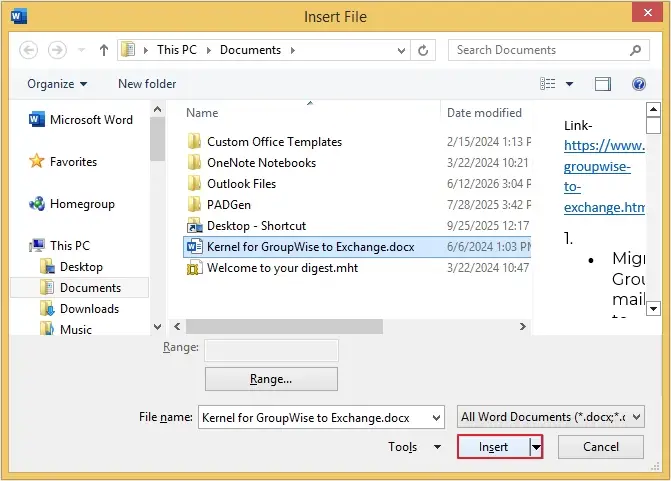671x481 pixels.
Task: Open the Tools menu
Action: (414, 447)
